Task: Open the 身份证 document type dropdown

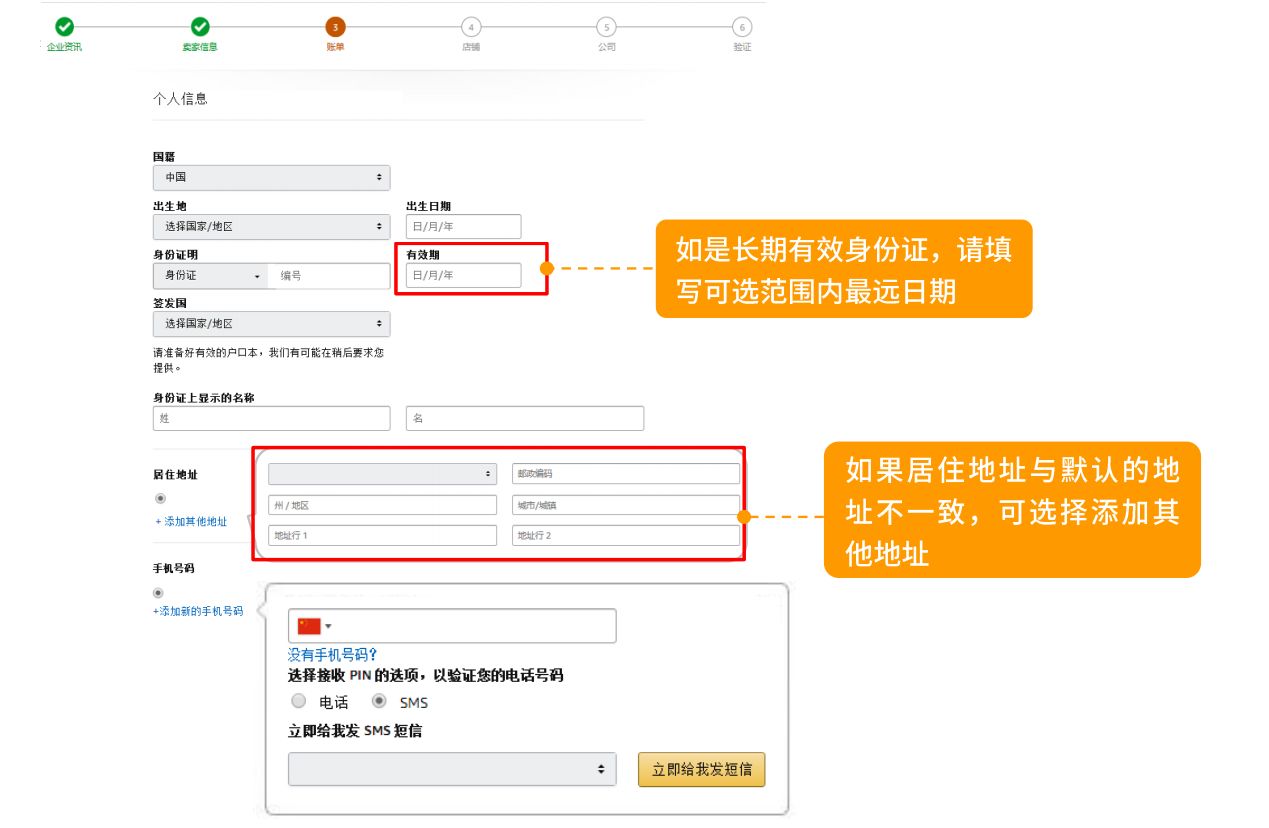Action: 209,275
